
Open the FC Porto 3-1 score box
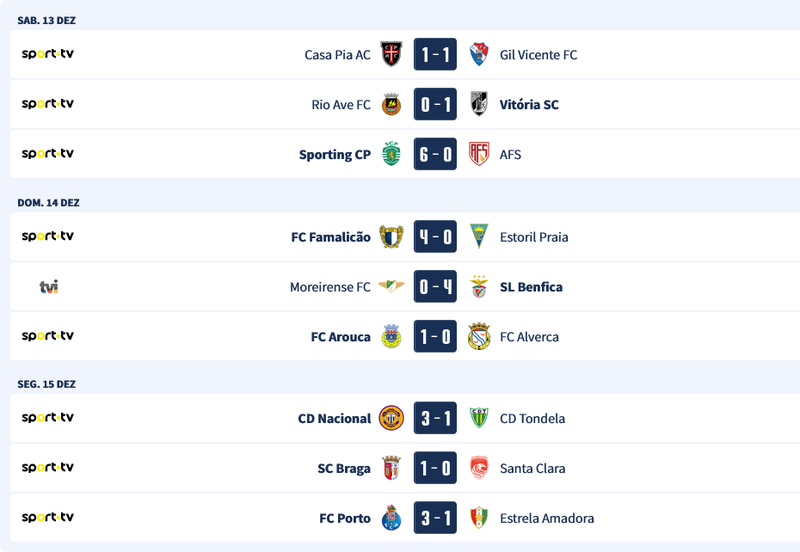click(x=435, y=518)
